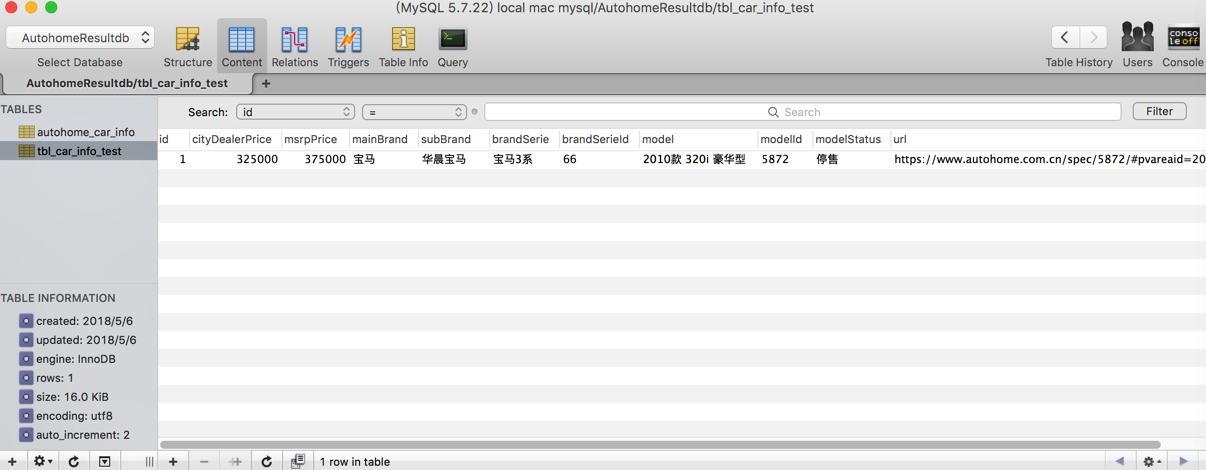This screenshot has width=1206, height=470.
Task: Sort by the model column header
Action: pos(697,139)
